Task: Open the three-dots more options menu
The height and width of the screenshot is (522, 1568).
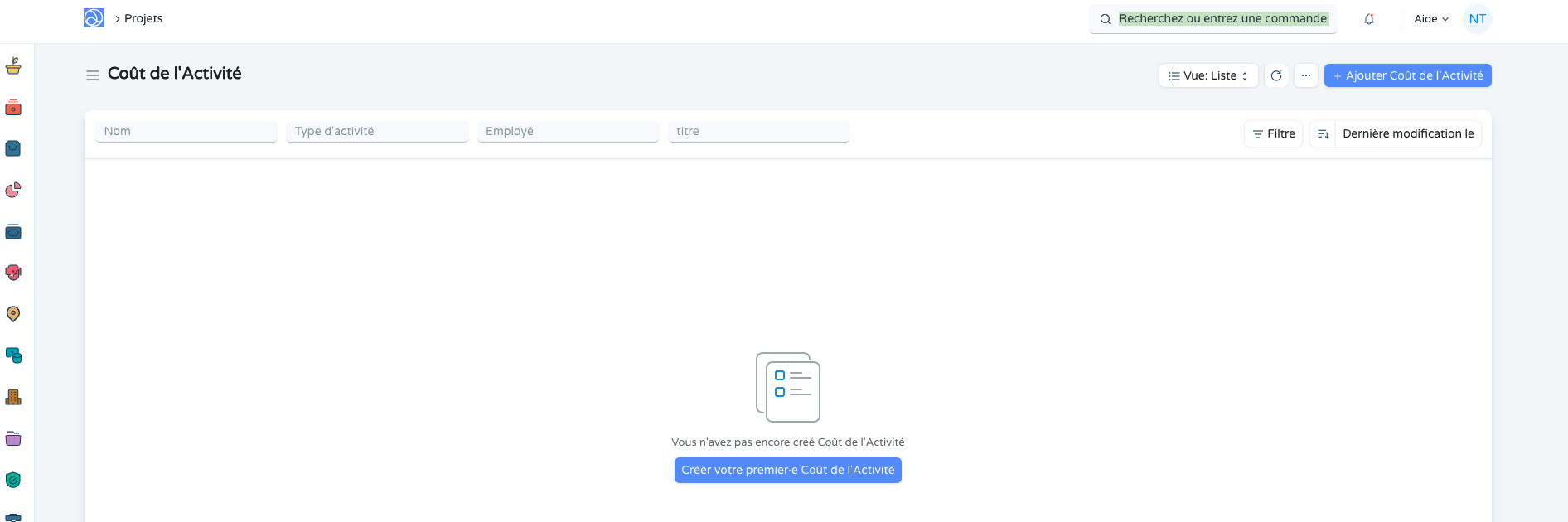Action: [x=1306, y=75]
